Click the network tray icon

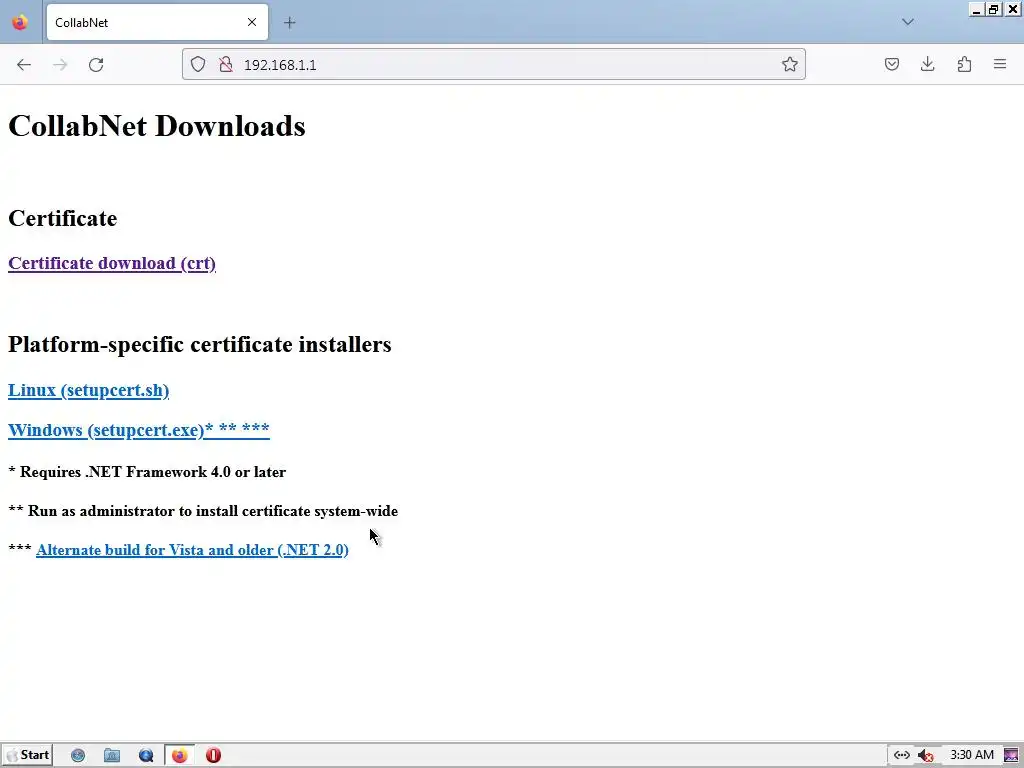[902, 755]
